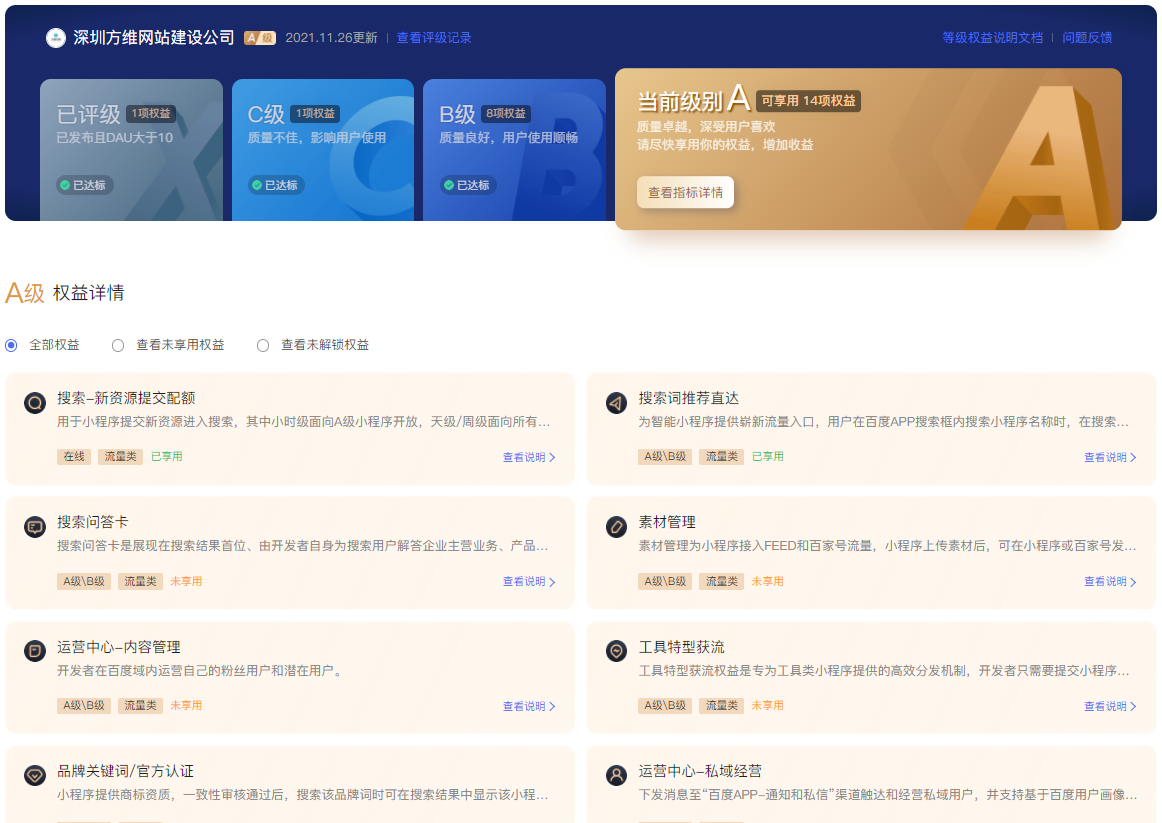Click the 2021.11.26更新 date text
The image size is (1162, 823).
(331, 38)
